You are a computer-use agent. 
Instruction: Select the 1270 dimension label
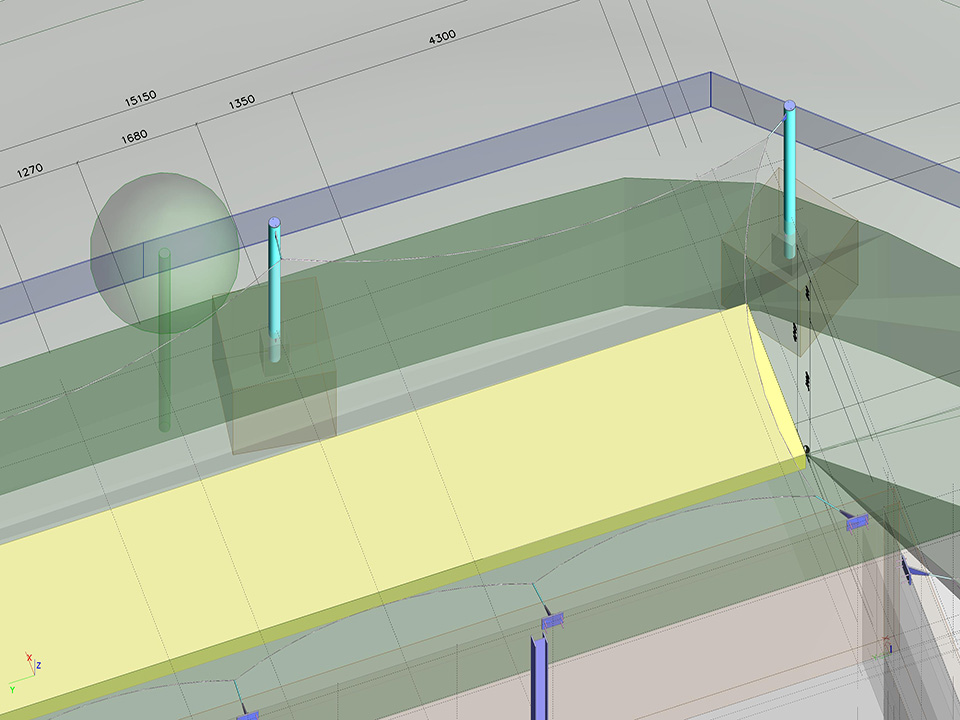(x=29, y=171)
